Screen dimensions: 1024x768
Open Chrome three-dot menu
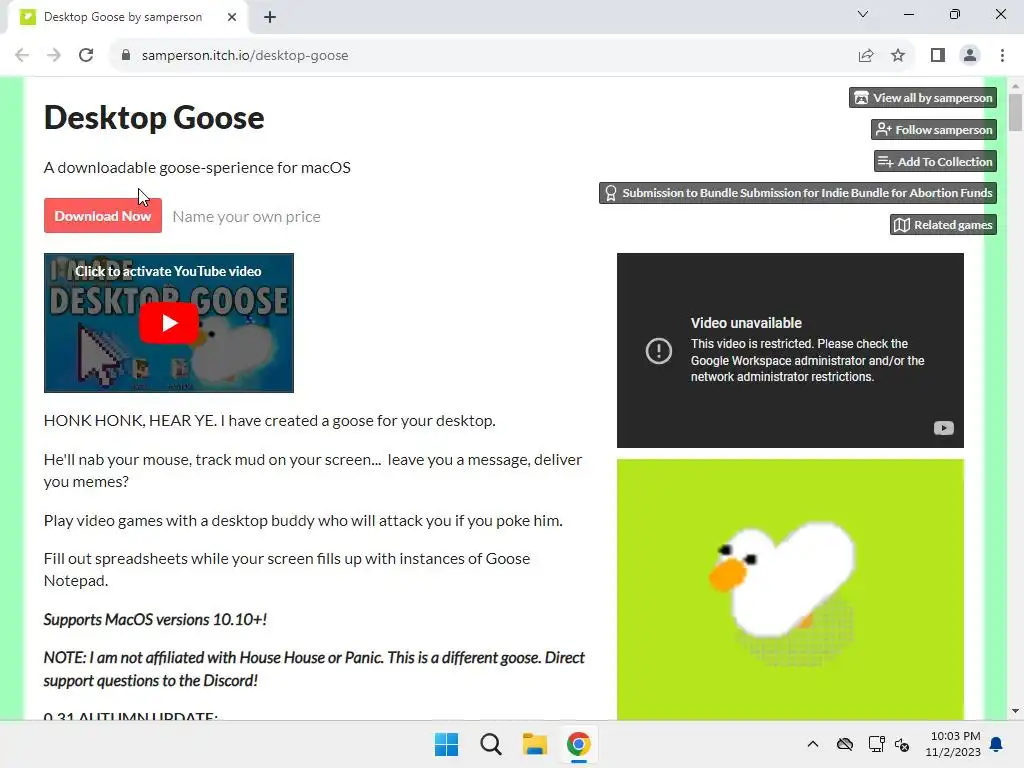1002,56
